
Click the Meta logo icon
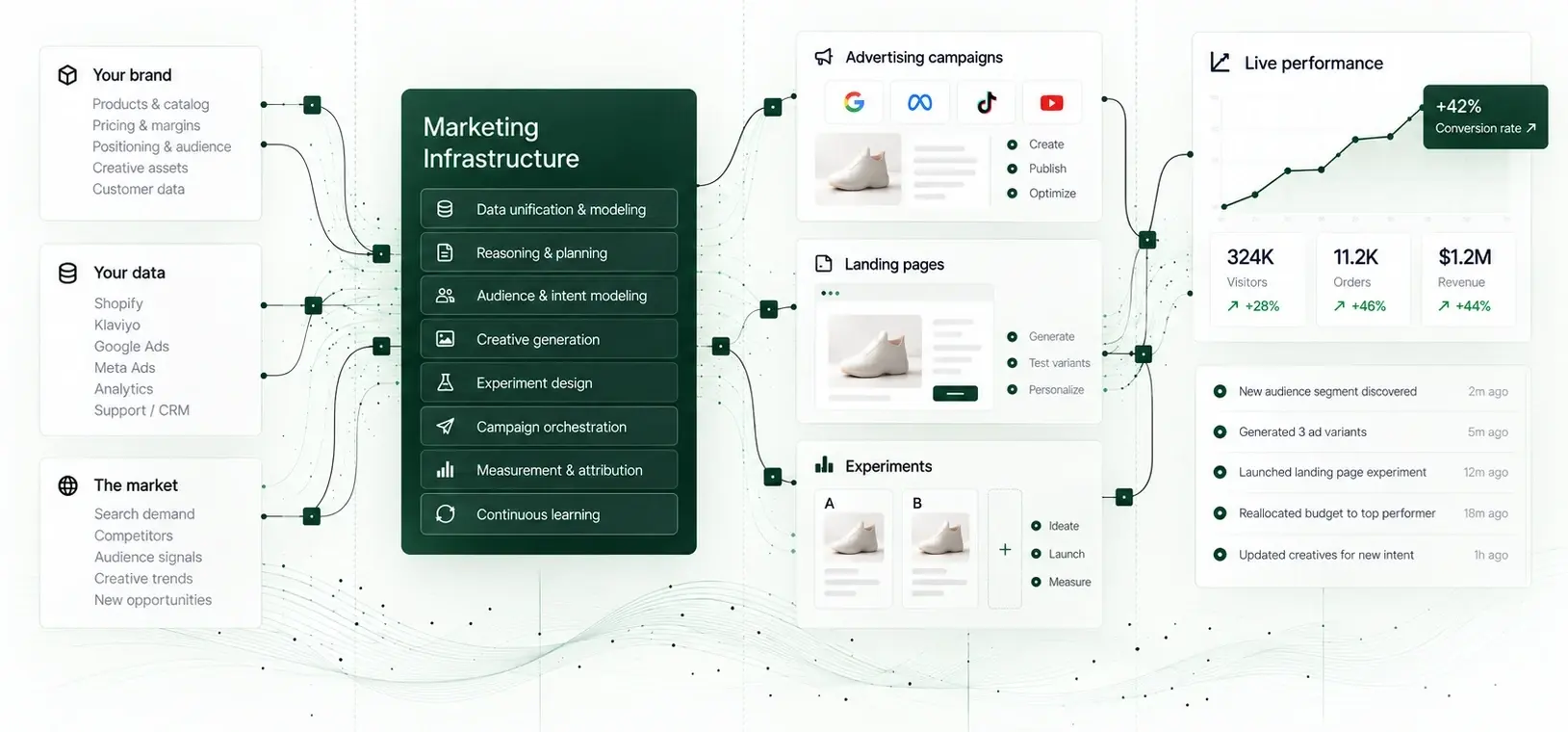coord(919,102)
